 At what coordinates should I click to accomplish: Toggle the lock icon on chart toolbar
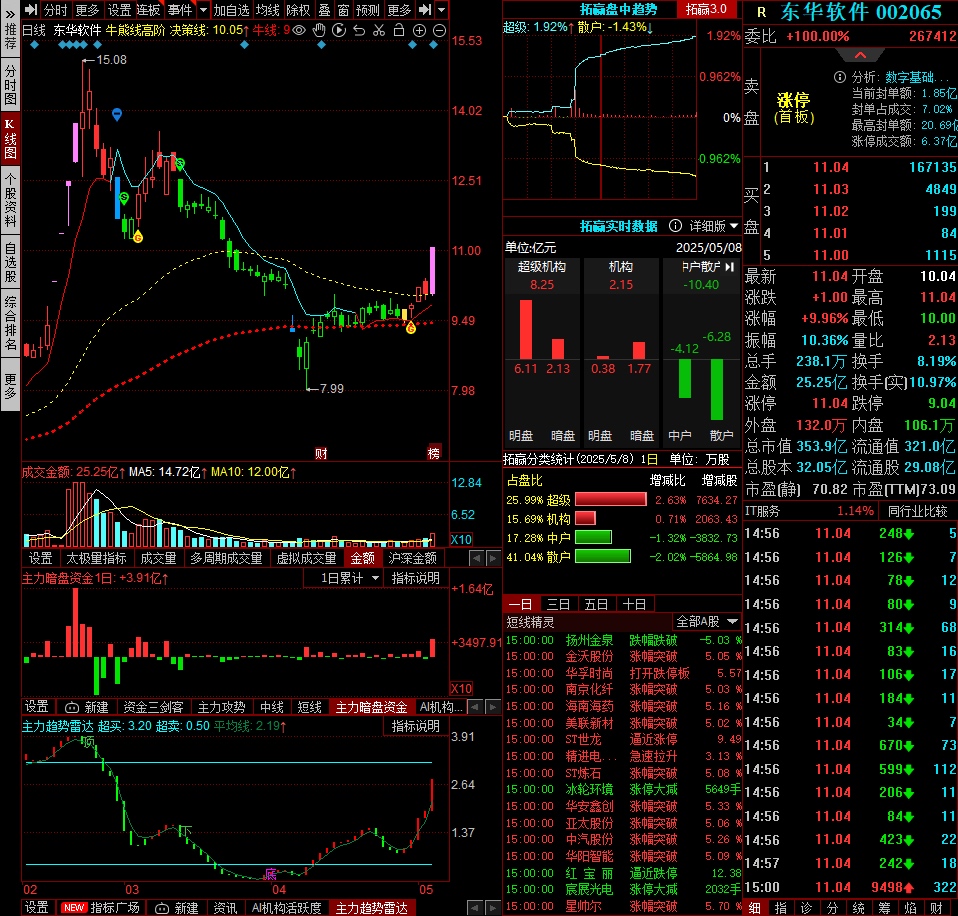click(399, 30)
